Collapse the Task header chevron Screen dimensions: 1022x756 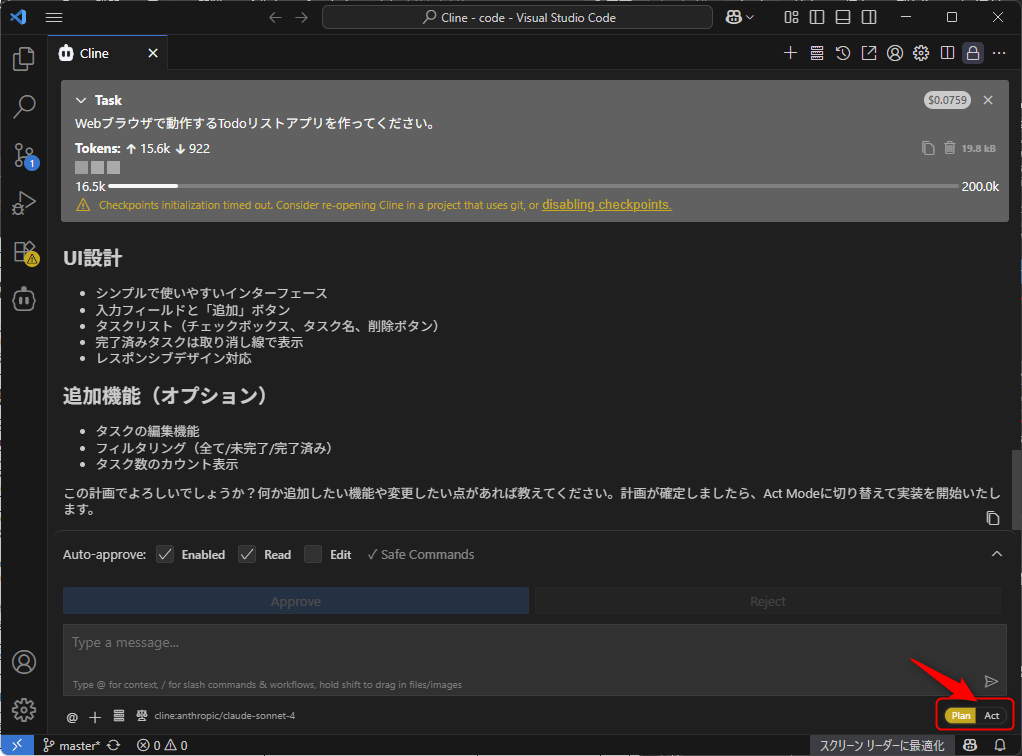82,100
